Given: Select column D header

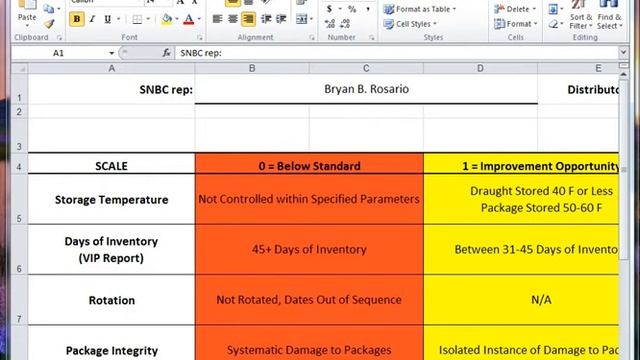Looking at the screenshot, I should click(480, 69).
